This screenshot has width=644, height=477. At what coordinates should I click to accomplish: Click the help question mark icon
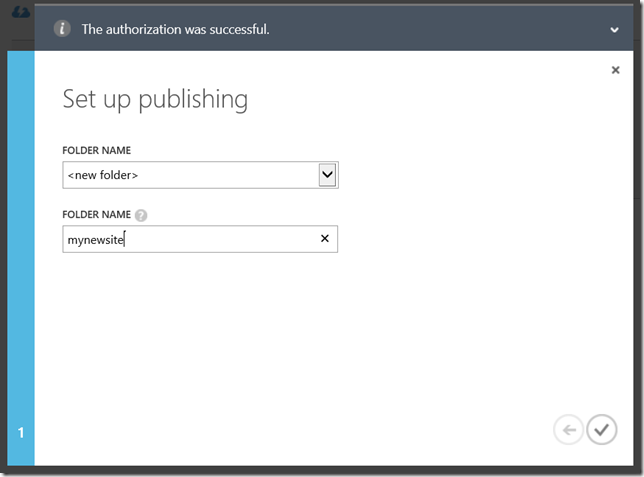coord(141,215)
